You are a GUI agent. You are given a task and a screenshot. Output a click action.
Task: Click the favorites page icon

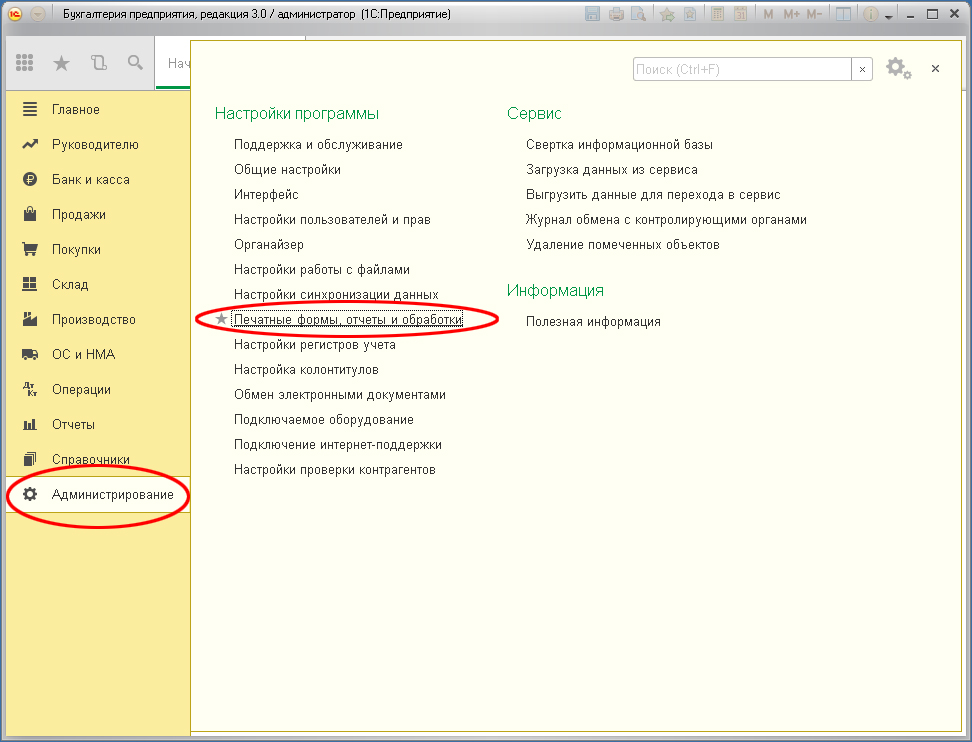689,14
